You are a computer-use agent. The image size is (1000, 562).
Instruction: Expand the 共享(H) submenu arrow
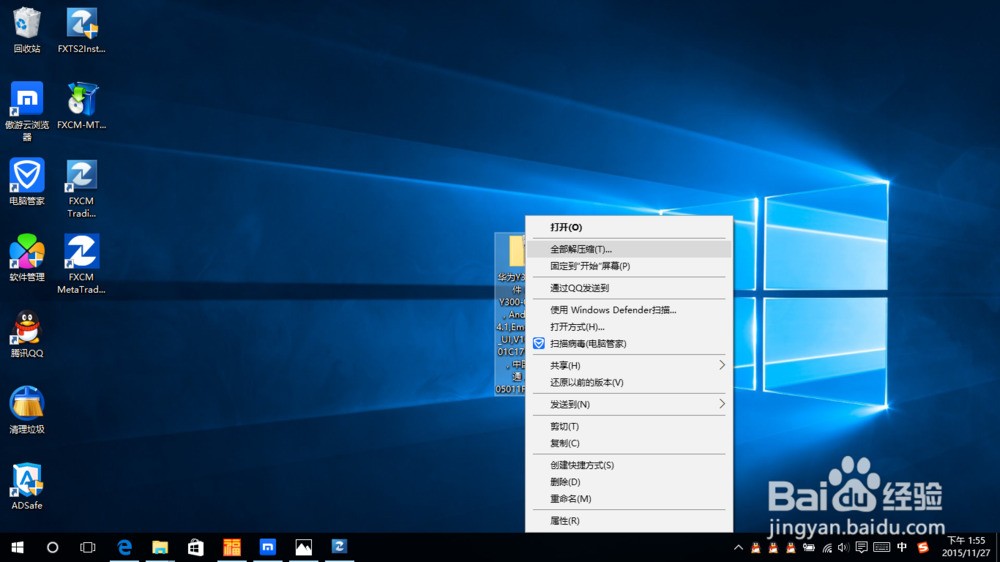(722, 365)
